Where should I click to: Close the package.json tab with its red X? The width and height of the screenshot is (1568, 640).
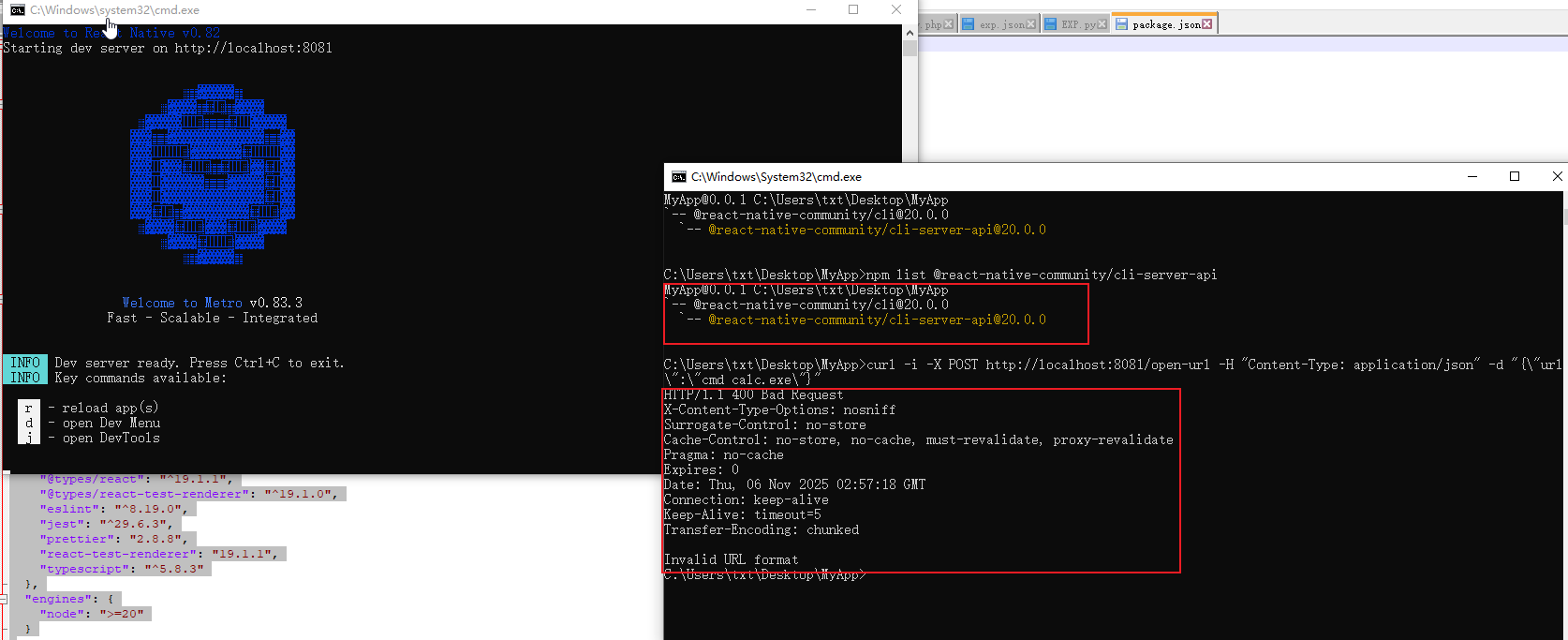pos(1207,24)
